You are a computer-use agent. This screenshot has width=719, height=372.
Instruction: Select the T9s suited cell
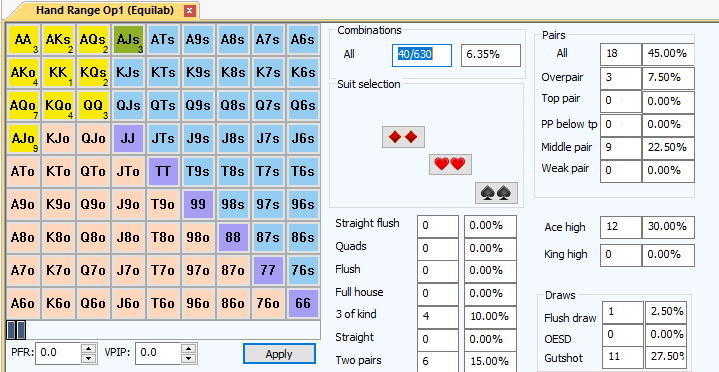[x=198, y=172]
